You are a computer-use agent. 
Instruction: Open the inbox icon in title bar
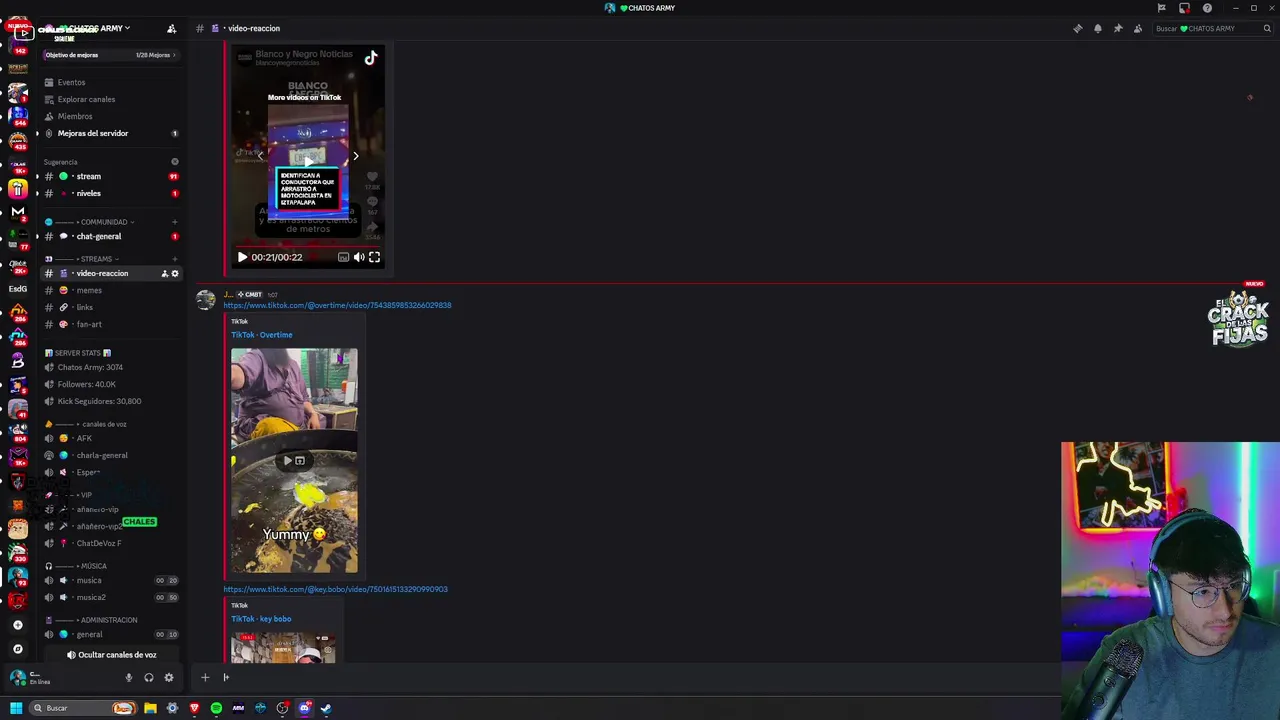1184,8
